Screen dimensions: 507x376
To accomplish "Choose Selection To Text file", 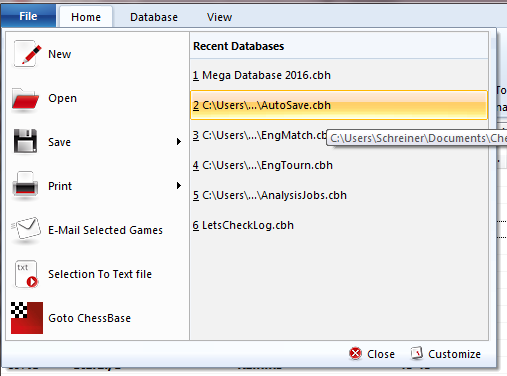I will point(97,274).
